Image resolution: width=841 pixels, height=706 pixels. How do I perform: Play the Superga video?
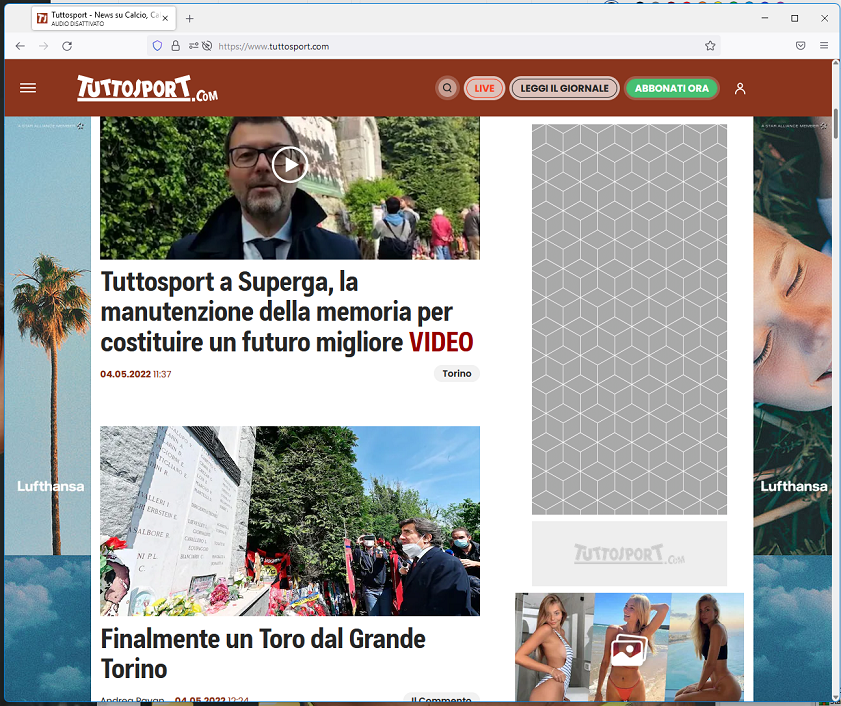(x=290, y=165)
